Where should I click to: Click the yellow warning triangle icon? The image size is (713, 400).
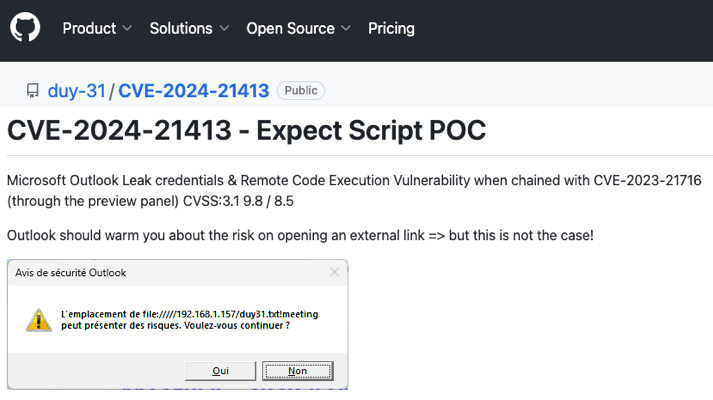click(x=38, y=320)
